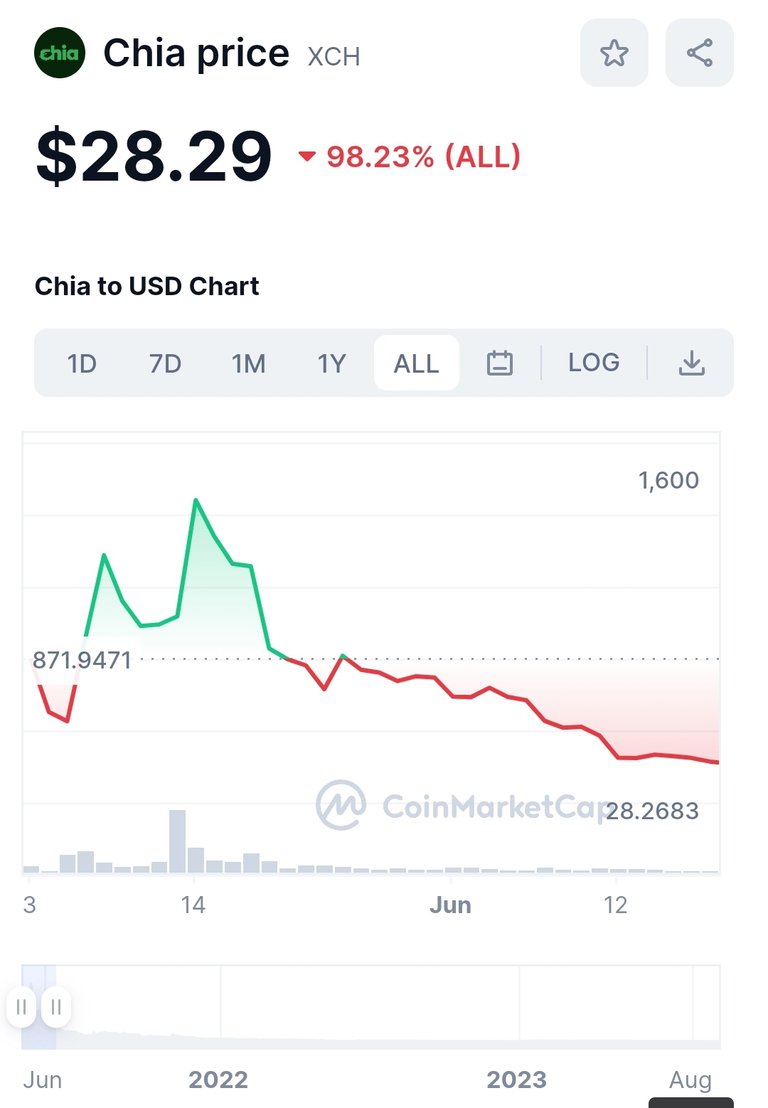Click the 2023 area of timeline navigator

516,1080
